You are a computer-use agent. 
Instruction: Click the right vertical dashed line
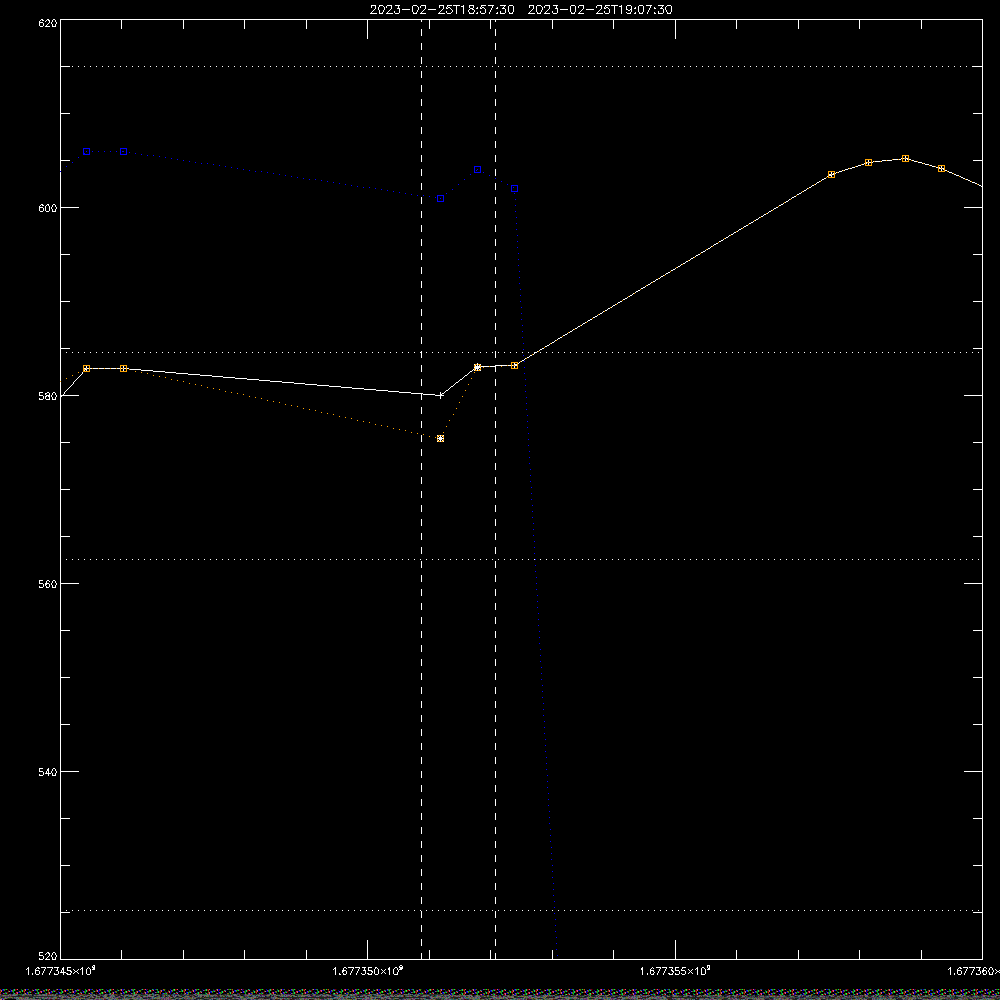(x=496, y=489)
